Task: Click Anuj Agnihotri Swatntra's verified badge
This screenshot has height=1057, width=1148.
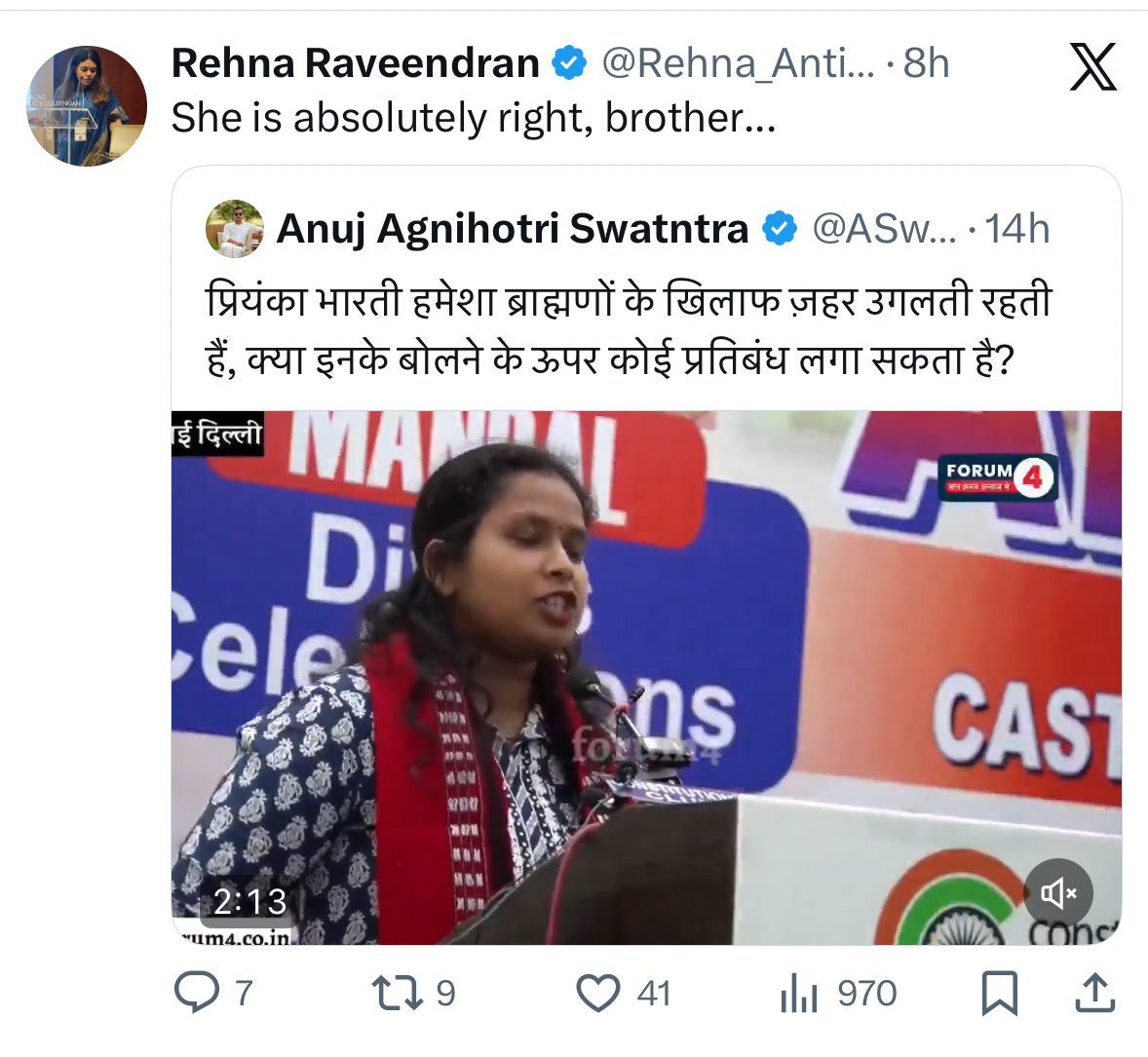Action: [x=780, y=229]
